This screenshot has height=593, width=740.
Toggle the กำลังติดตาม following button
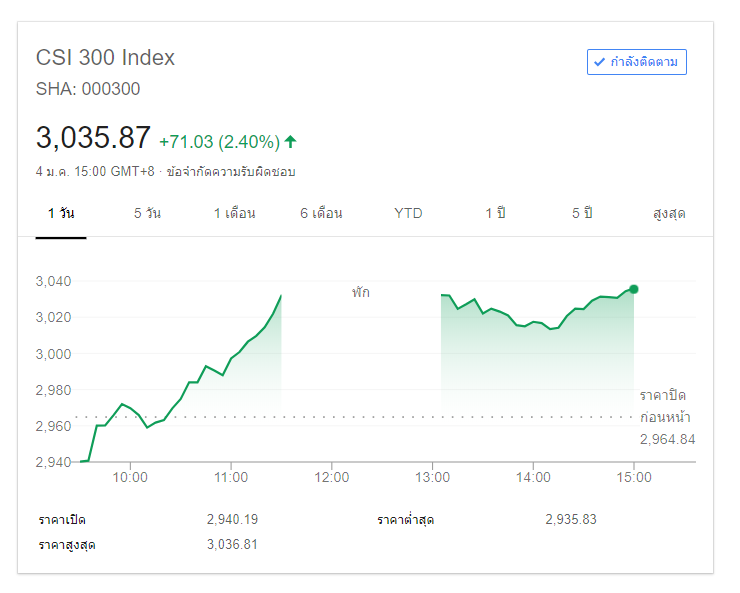click(x=637, y=62)
